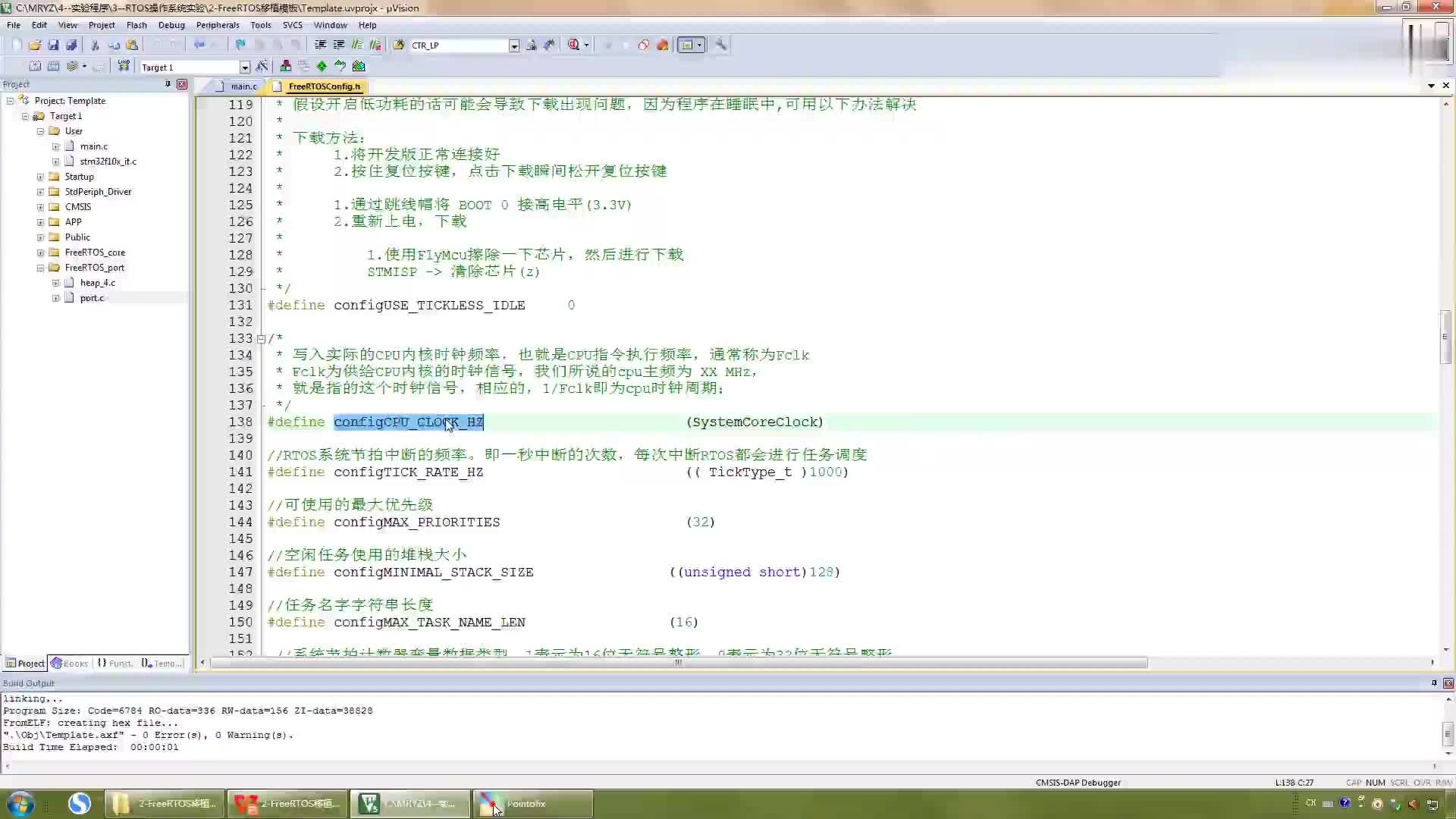Click the editor horizontal scrollbar
Viewport: 1456px width, 819px height.
(x=679, y=663)
